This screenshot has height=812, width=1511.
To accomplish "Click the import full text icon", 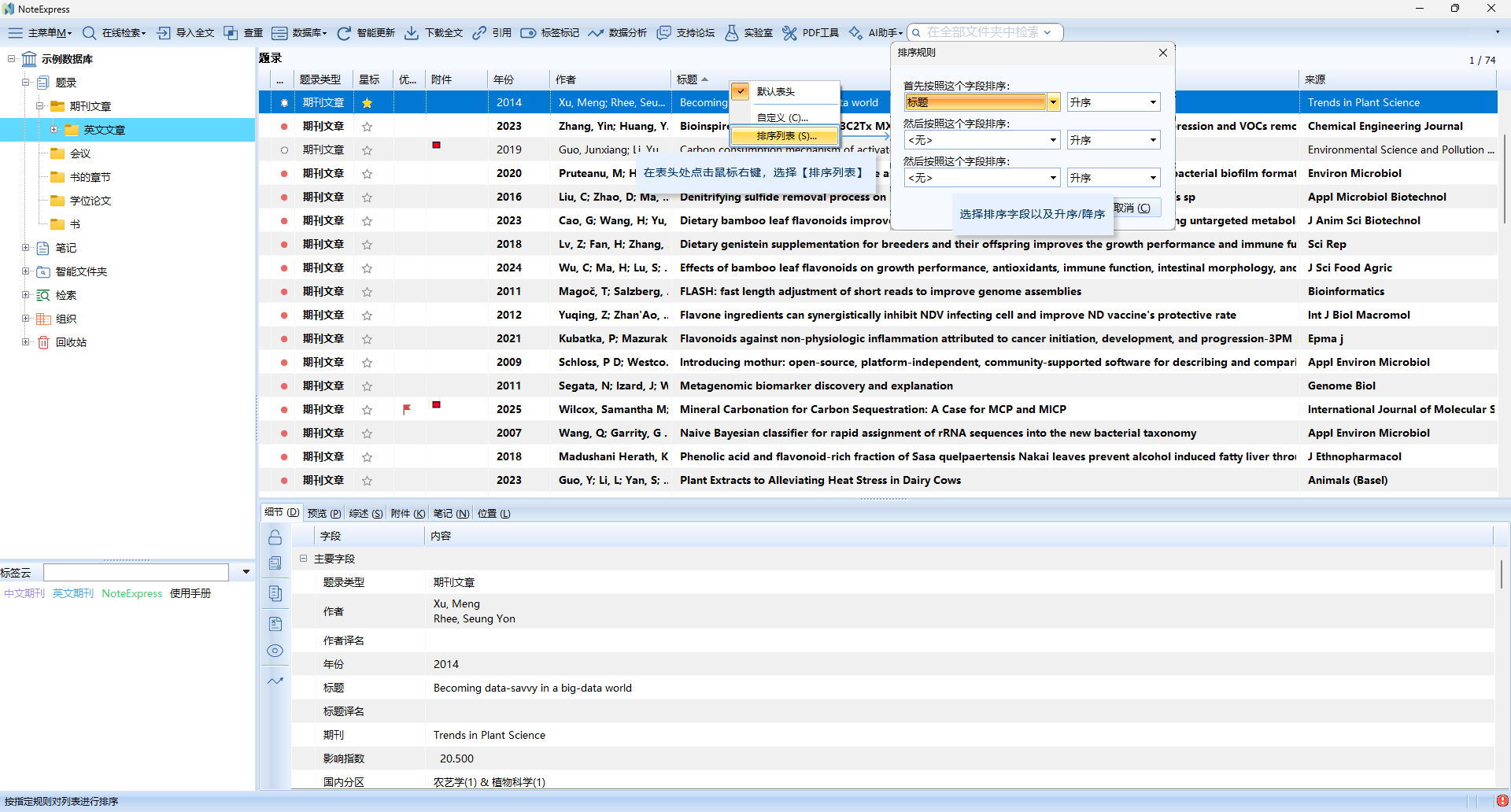I will 164,32.
